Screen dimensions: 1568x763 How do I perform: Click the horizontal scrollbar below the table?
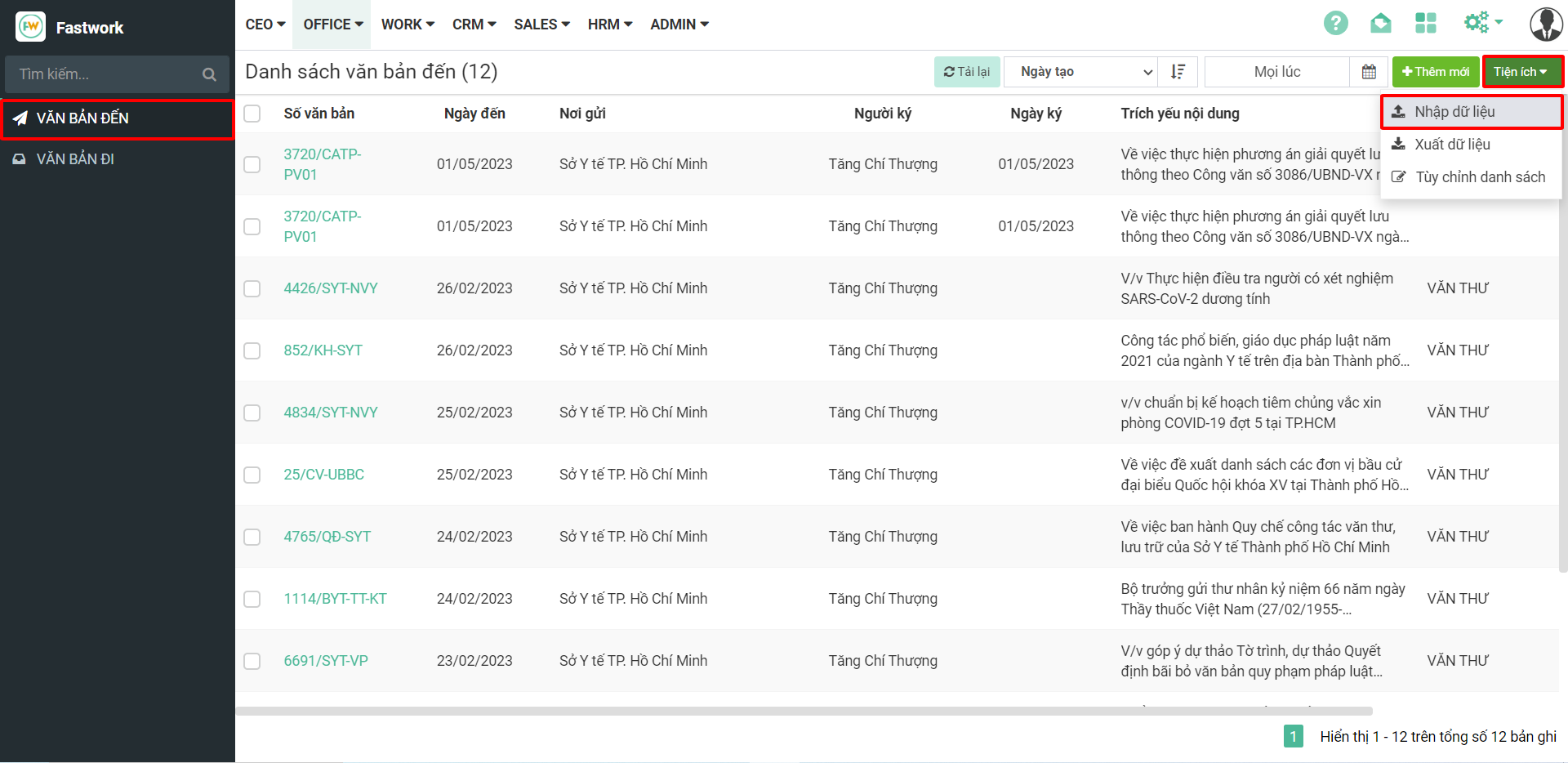804,711
